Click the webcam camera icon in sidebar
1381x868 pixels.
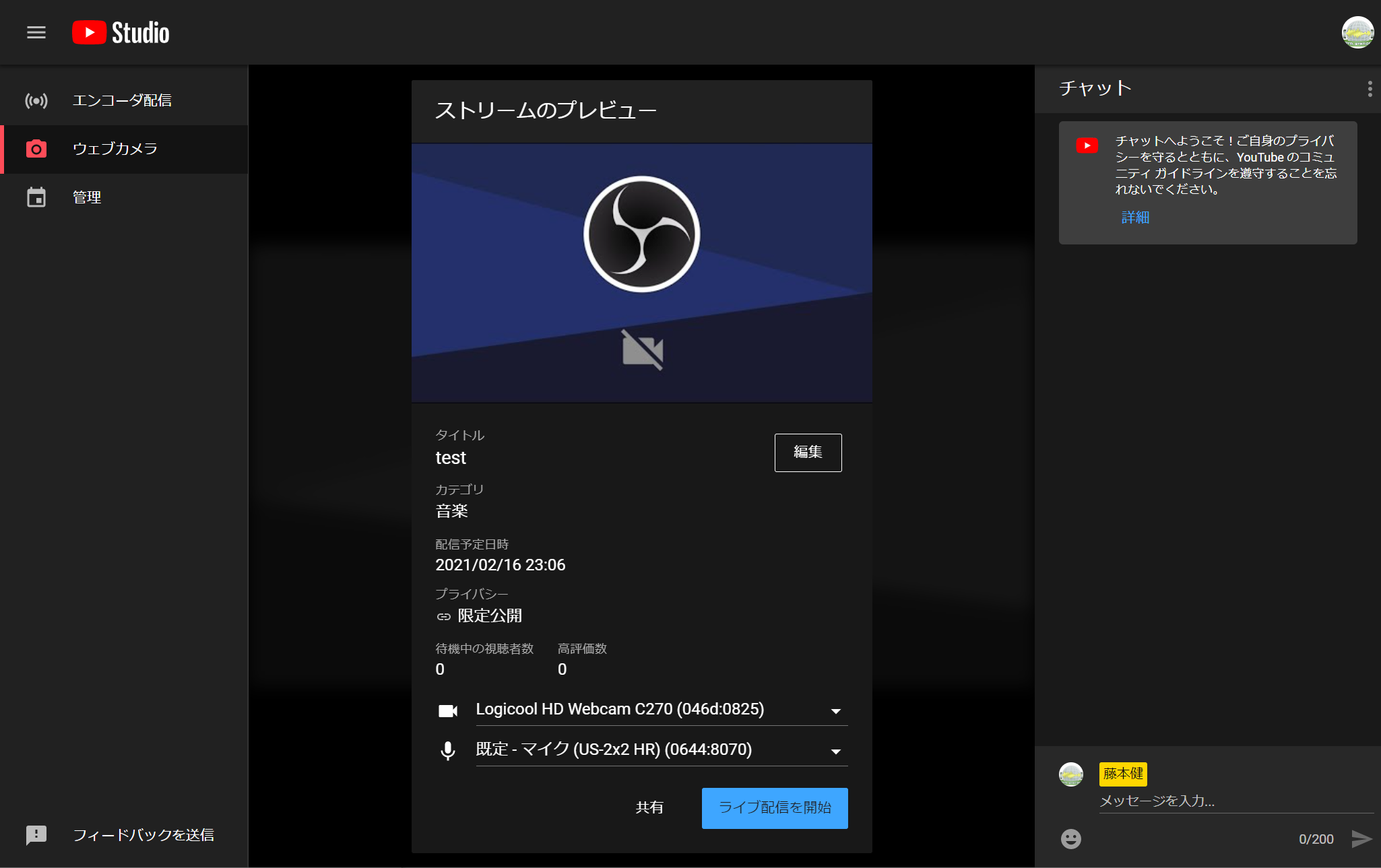pyautogui.click(x=36, y=149)
